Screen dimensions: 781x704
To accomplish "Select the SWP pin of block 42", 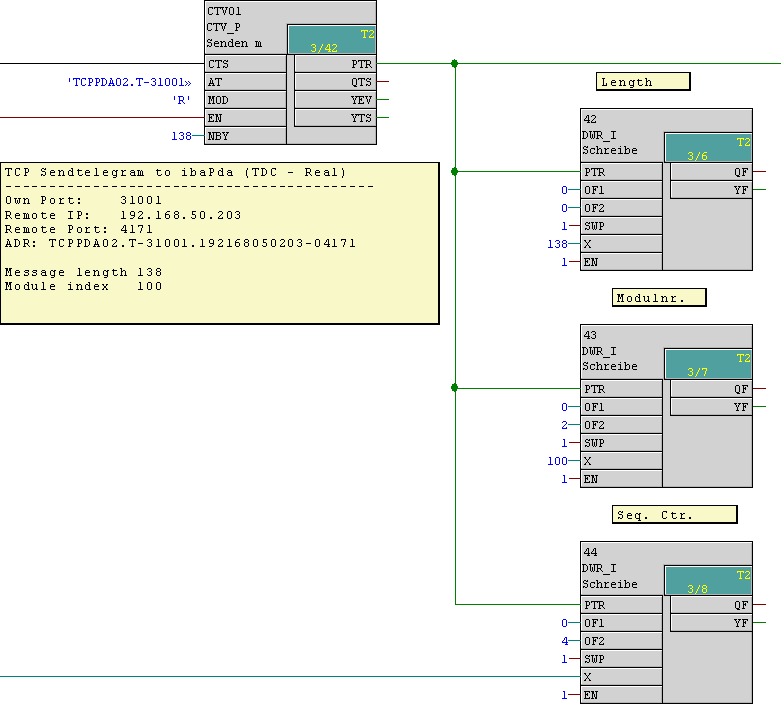I will pyautogui.click(x=621, y=226).
